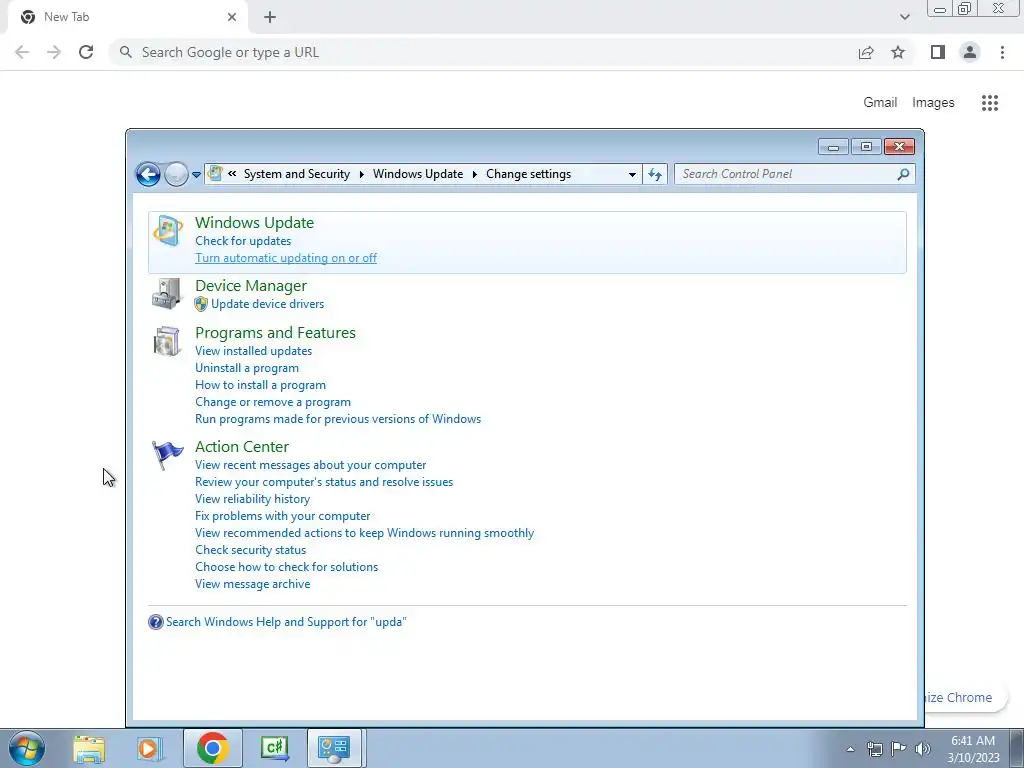The image size is (1024, 768).
Task: Expand the address bar previous locations dropdown
Action: click(632, 174)
